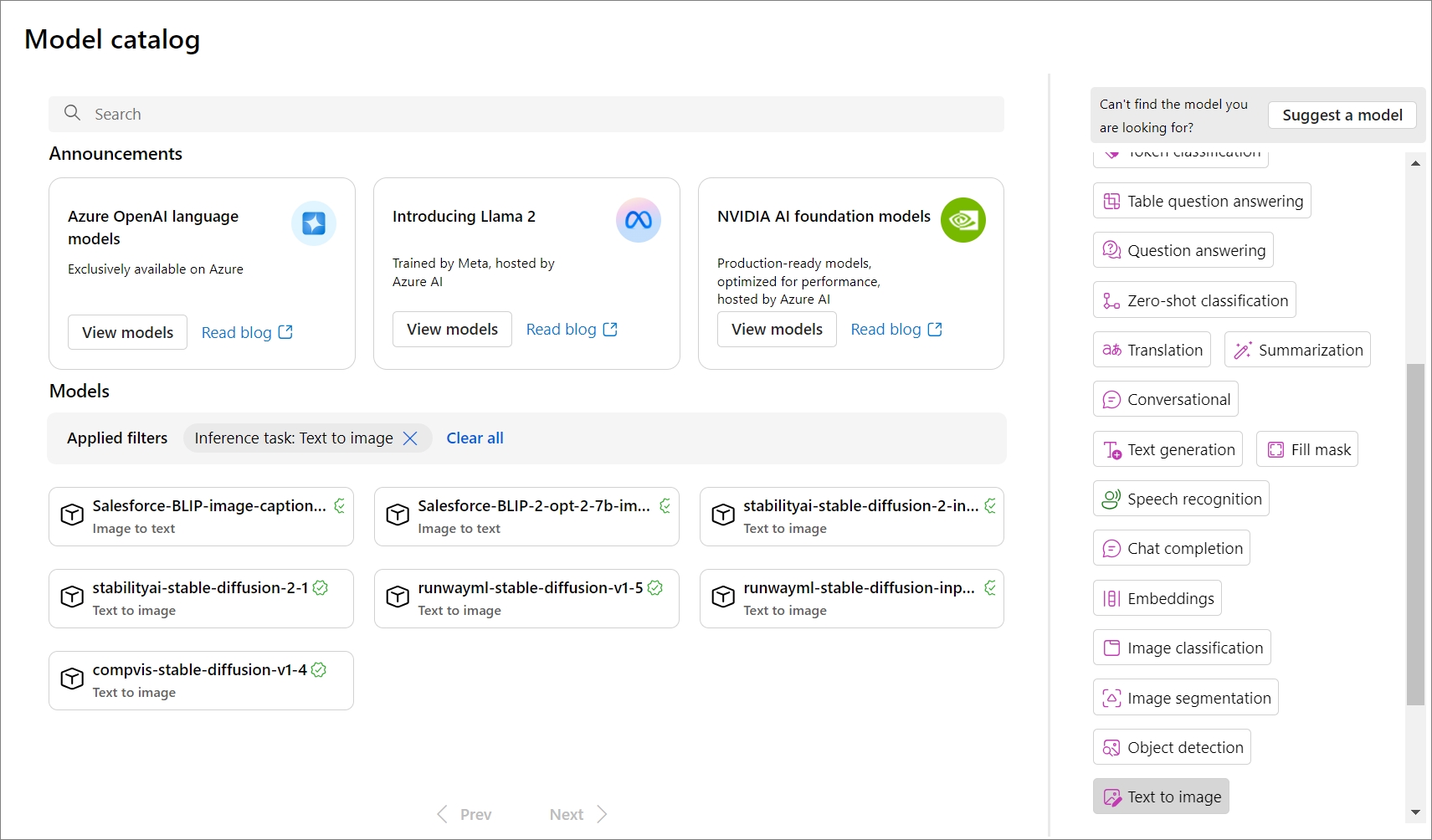The height and width of the screenshot is (840, 1432).
Task: Open the stabilityai-stable-diffusion-2-1 model card
Action: (201, 598)
